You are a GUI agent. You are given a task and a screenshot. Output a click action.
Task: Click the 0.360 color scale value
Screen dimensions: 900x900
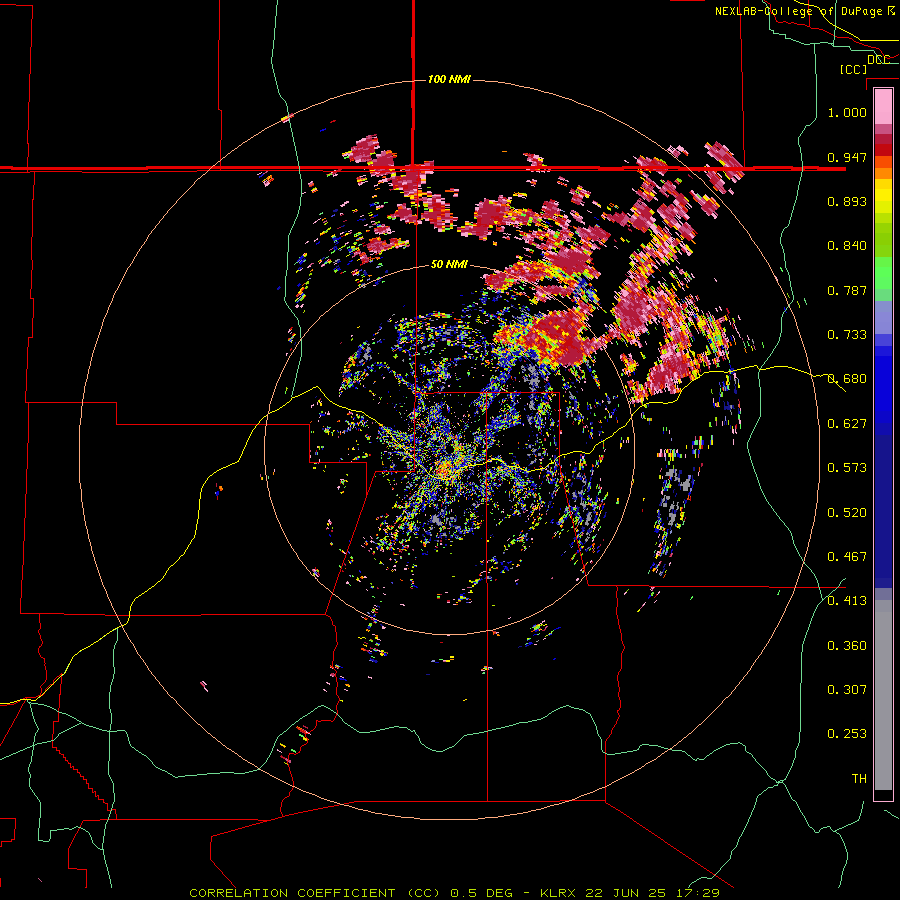(847, 646)
